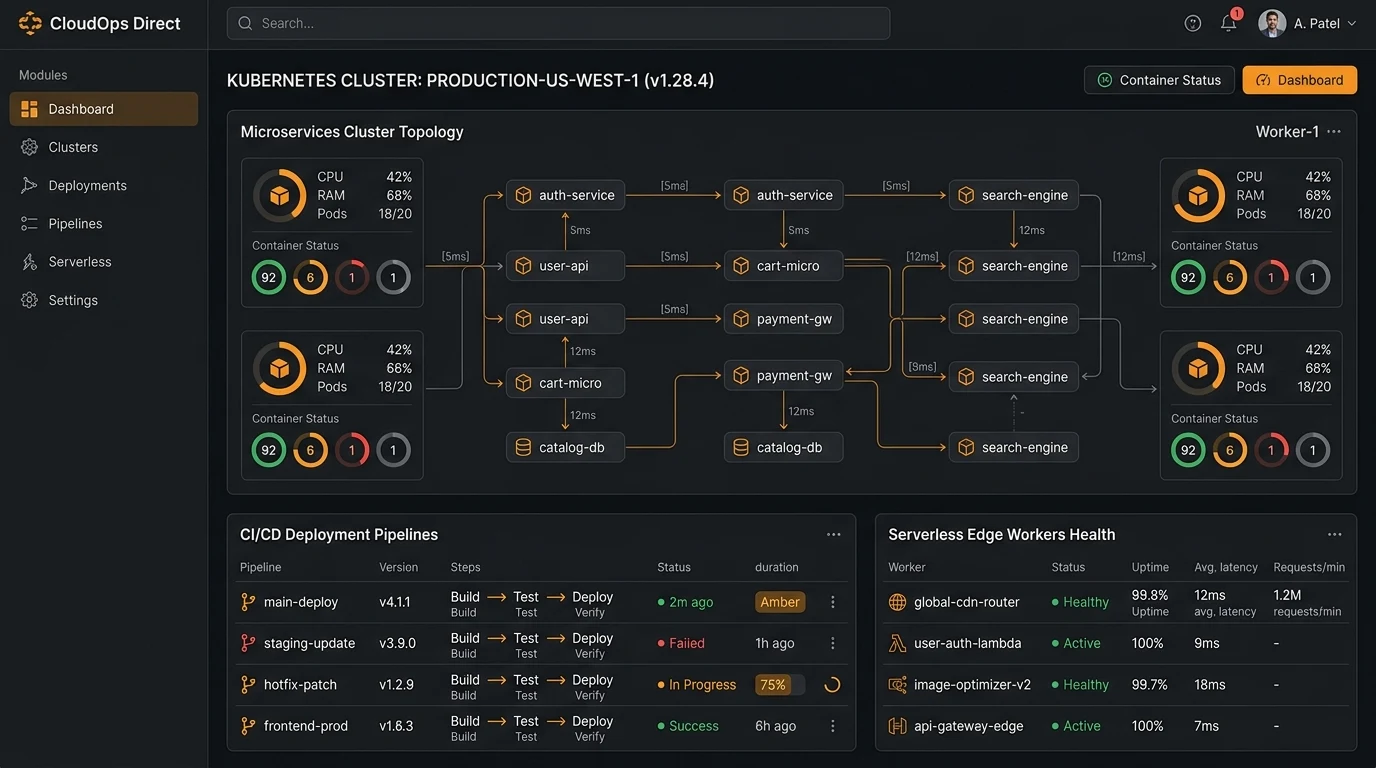Click the Status column header in pipelines table
1376x768 pixels.
click(x=674, y=567)
